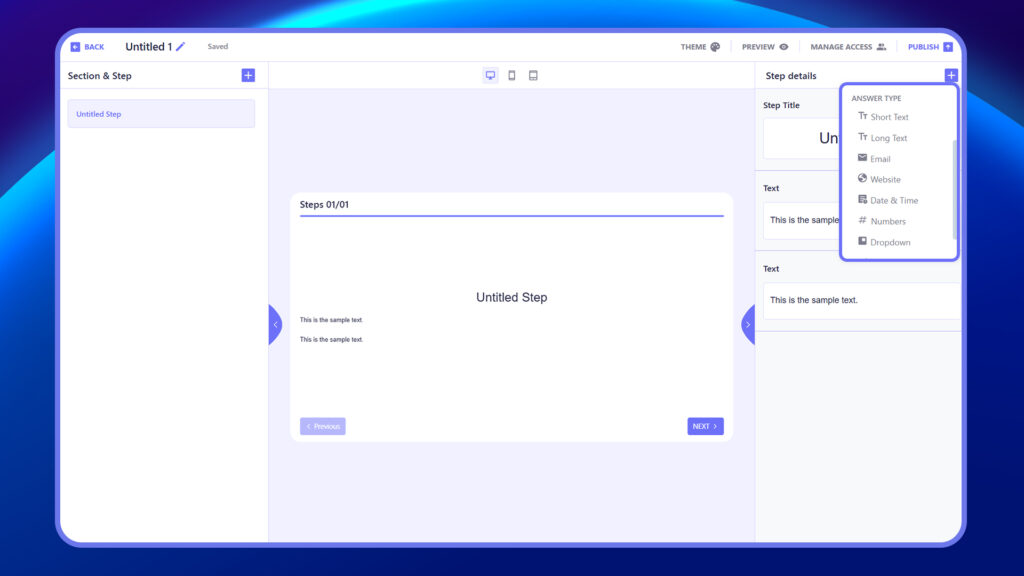The width and height of the screenshot is (1024, 576).
Task: Switch to mobile preview mode
Action: point(512,75)
